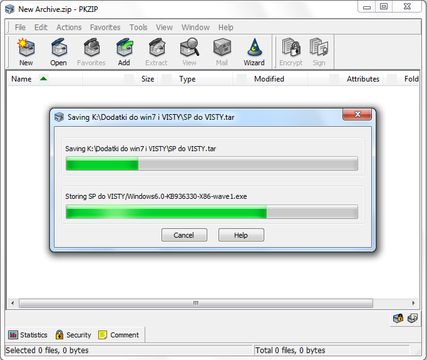The height and width of the screenshot is (360, 427).
Task: Open the View menu in menu bar
Action: [164, 27]
